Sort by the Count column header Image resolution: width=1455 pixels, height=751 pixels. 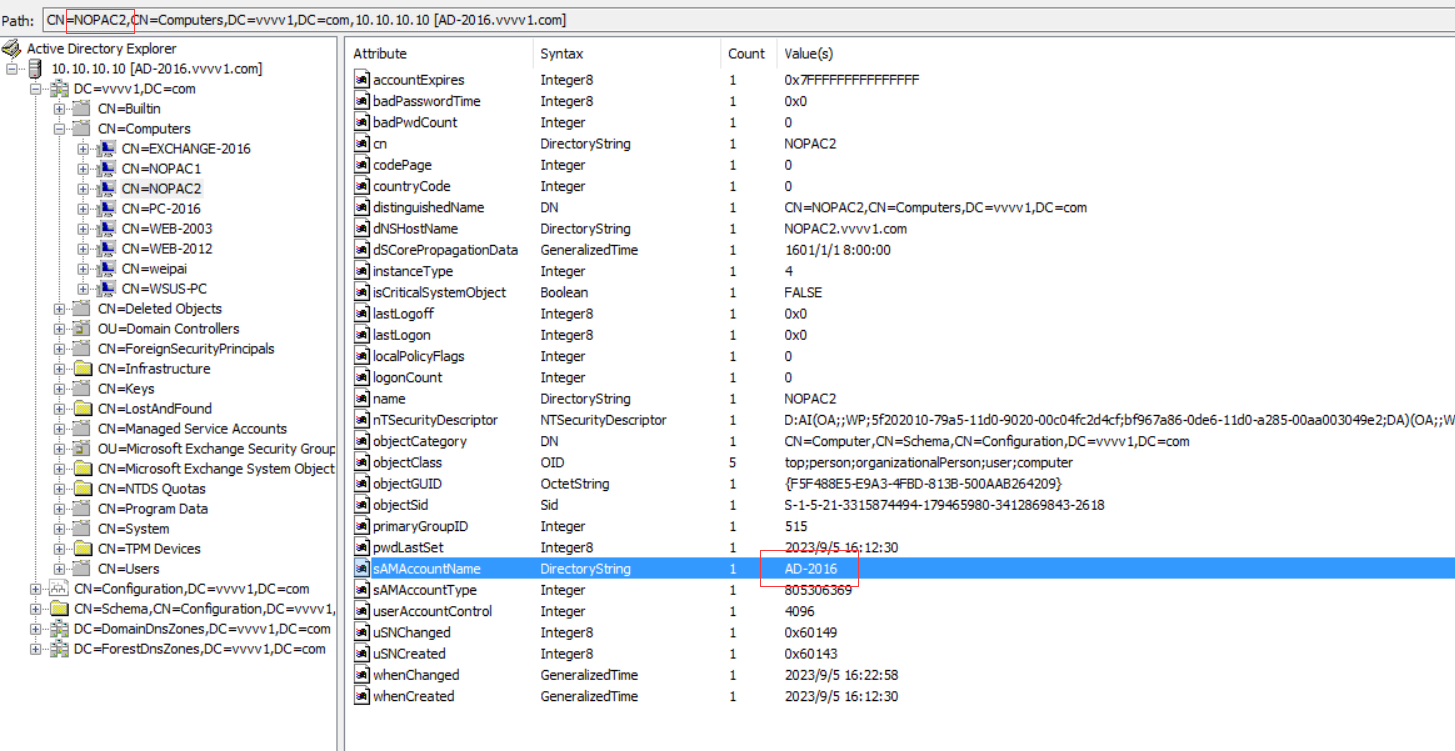click(747, 54)
